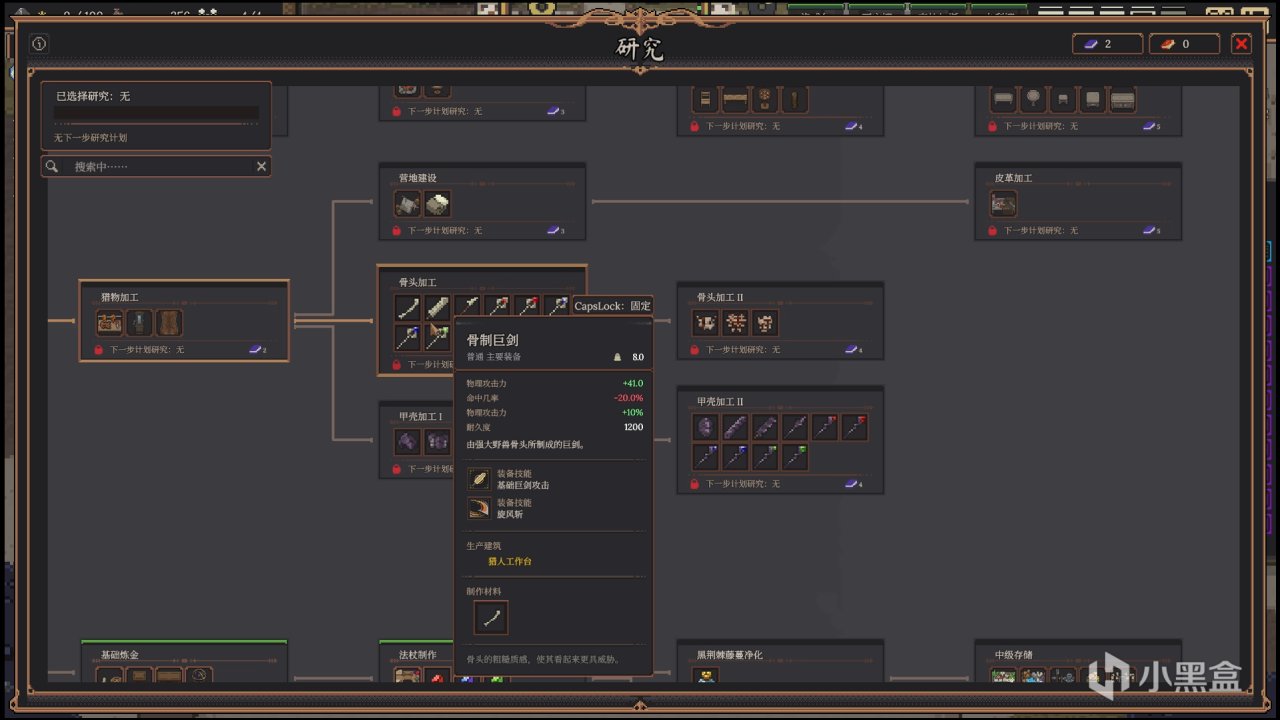
Task: Select the shell armor icon in 甲壳加工 II
Action: pos(706,427)
